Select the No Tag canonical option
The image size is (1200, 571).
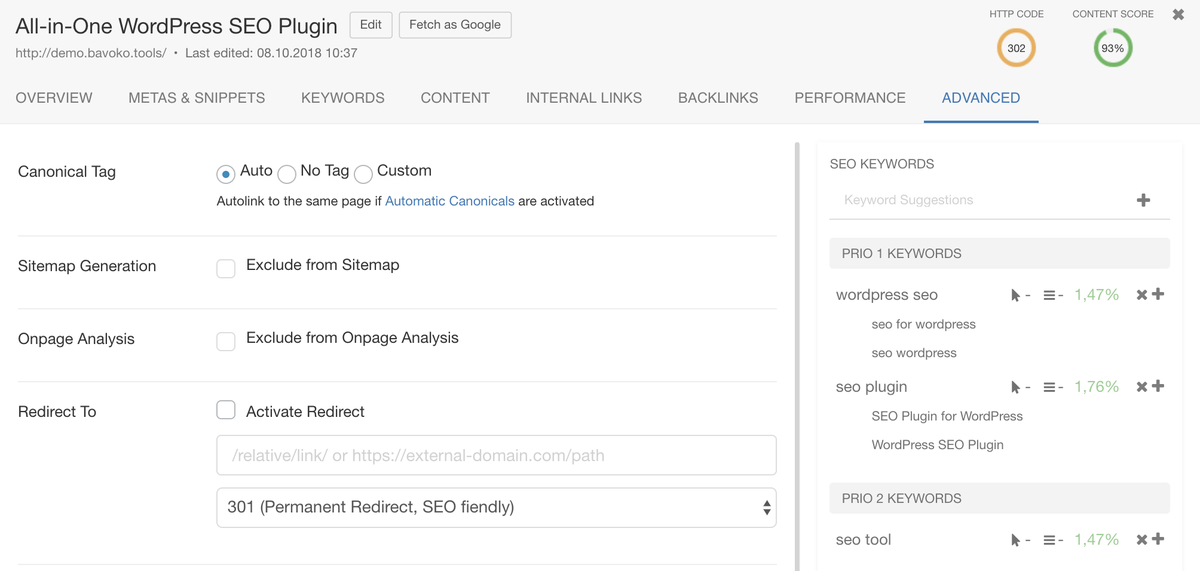coord(286,174)
